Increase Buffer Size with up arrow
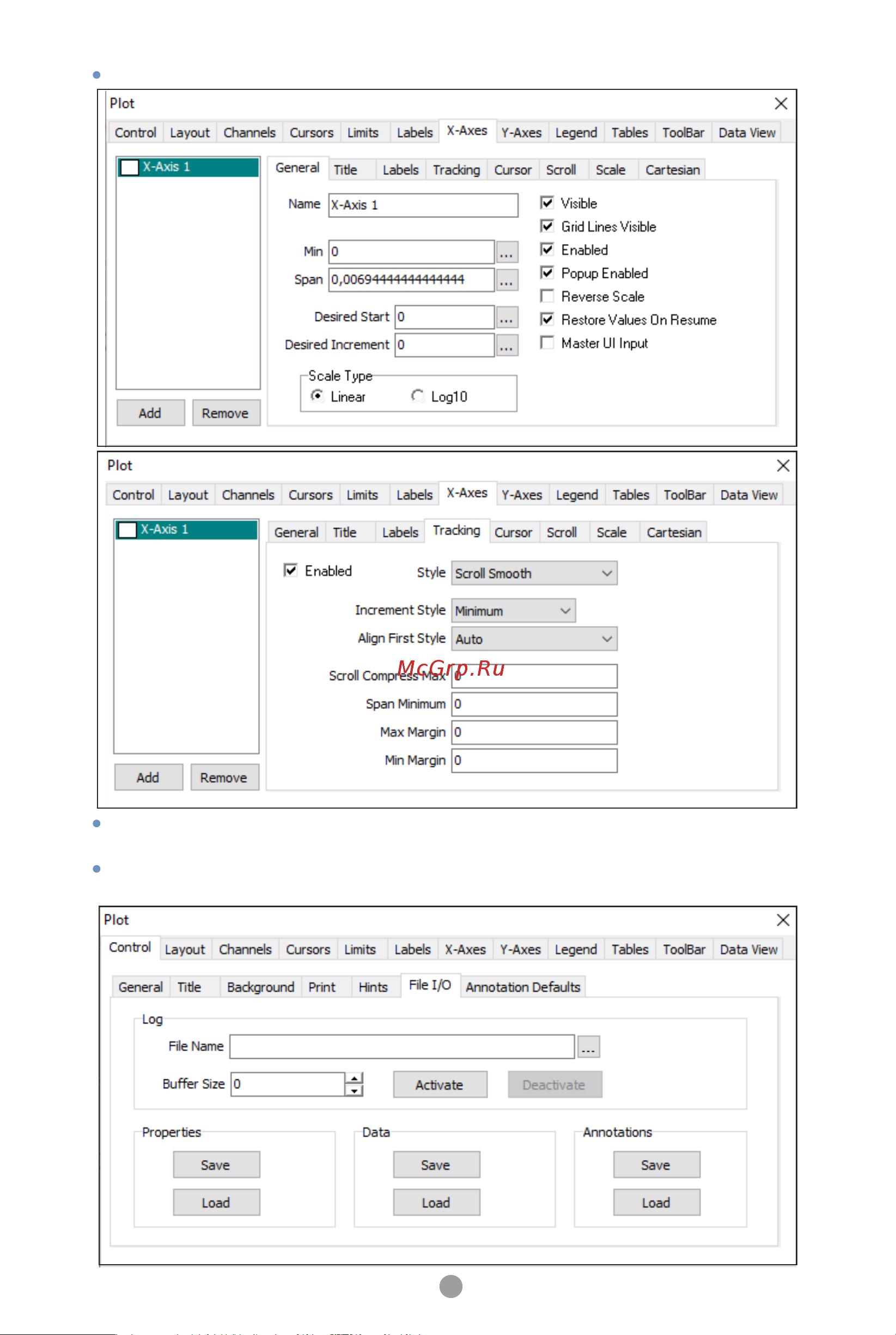This screenshot has width=896, height=1335. coord(354,1078)
